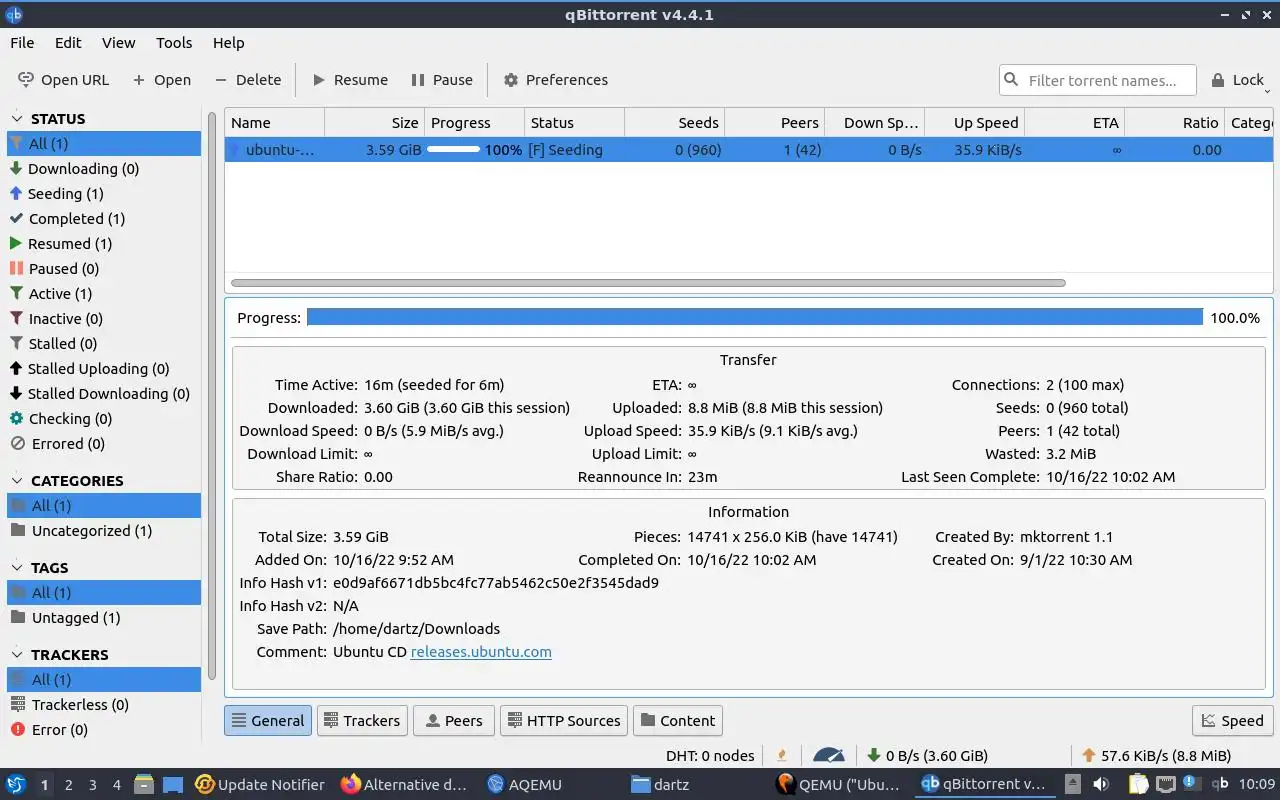Viewport: 1280px width, 800px height.
Task: Open the Edit menu
Action: pyautogui.click(x=68, y=43)
